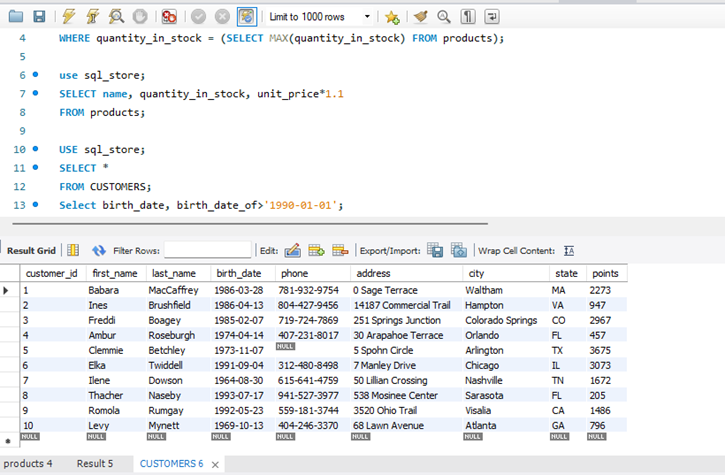
Task: Execute the query with lightning bolt icon
Action: pyautogui.click(x=69, y=17)
